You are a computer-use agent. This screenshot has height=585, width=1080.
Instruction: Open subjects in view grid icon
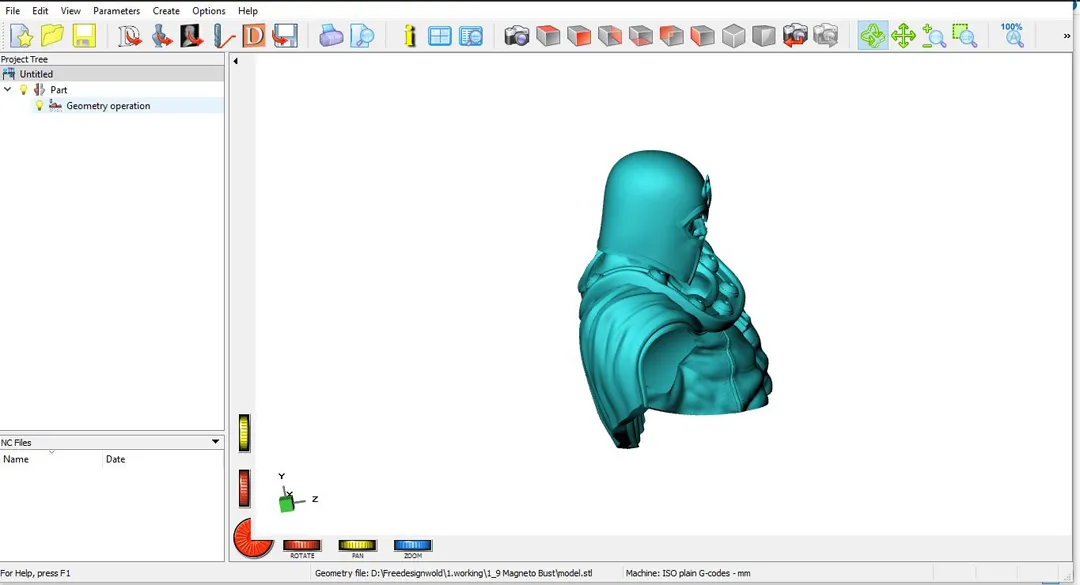click(x=439, y=36)
